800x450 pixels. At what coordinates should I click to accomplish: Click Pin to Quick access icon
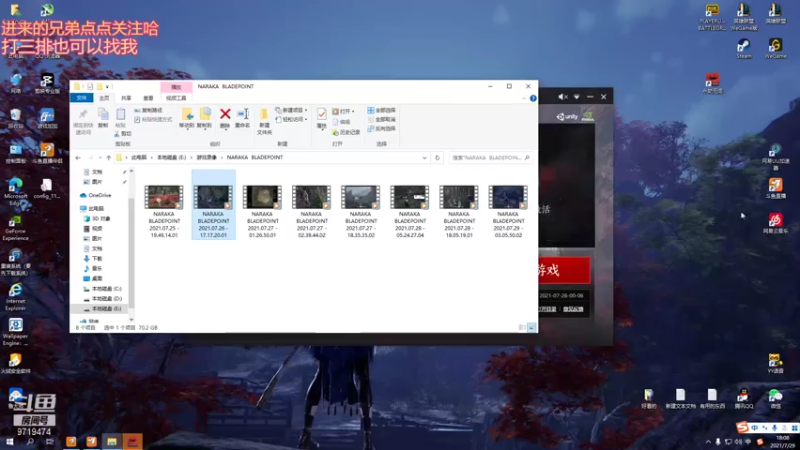[x=83, y=121]
